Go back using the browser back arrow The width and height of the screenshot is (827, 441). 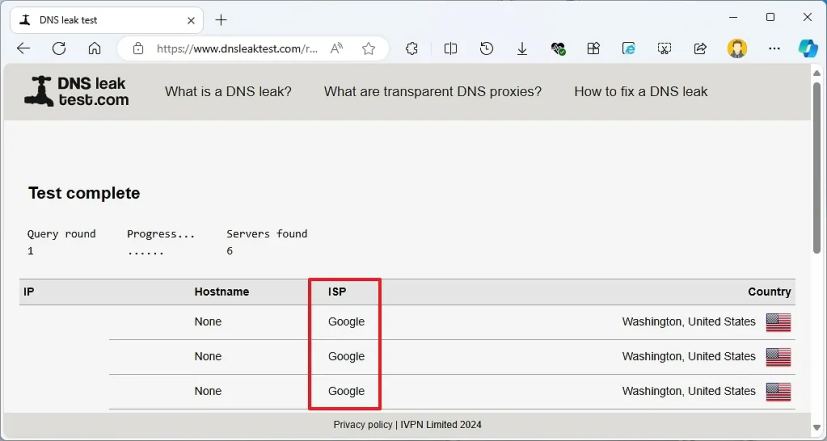(x=24, y=49)
